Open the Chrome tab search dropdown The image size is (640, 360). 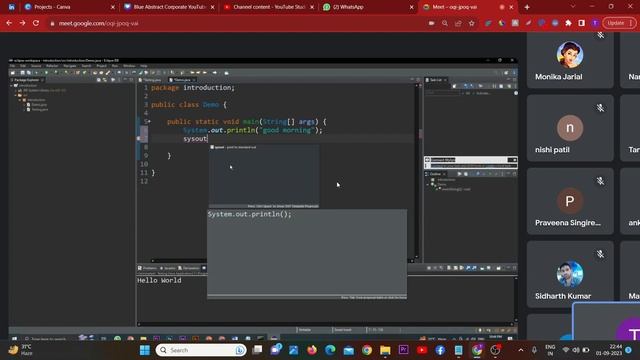click(x=573, y=7)
